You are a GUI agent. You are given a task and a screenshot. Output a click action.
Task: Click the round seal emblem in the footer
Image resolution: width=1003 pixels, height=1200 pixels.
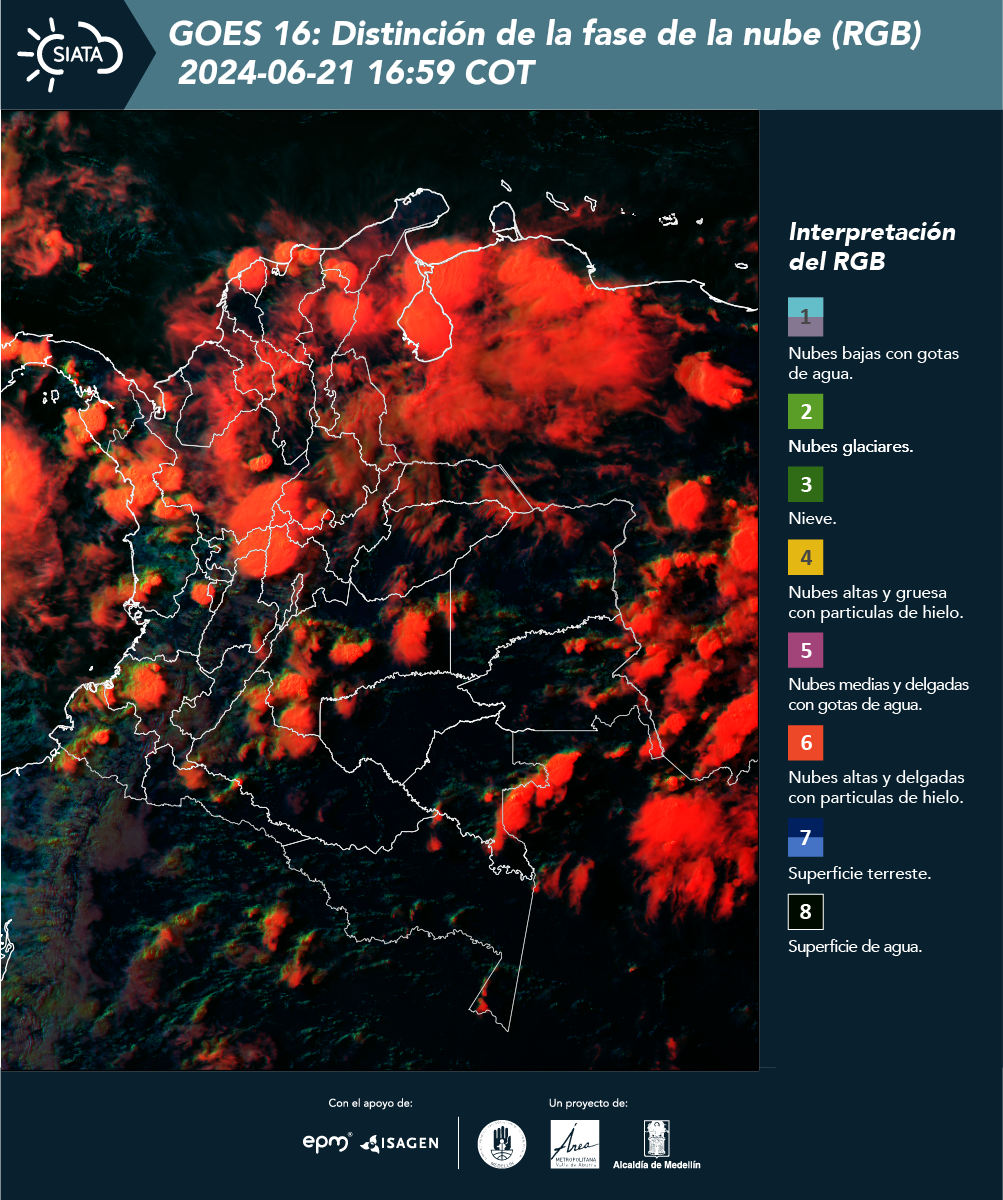pyautogui.click(x=502, y=1143)
